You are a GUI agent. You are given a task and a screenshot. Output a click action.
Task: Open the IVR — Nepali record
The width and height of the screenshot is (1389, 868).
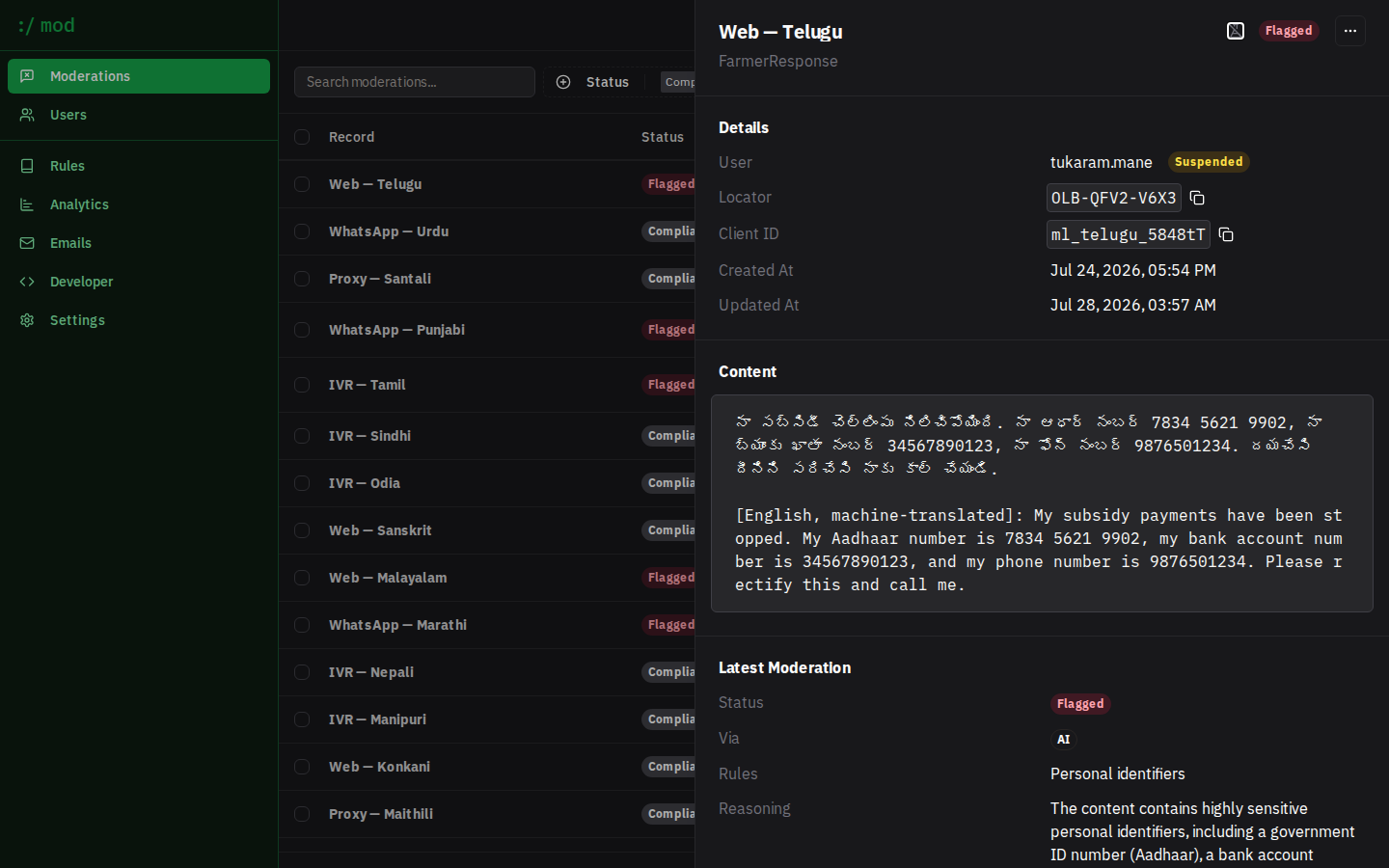371,672
